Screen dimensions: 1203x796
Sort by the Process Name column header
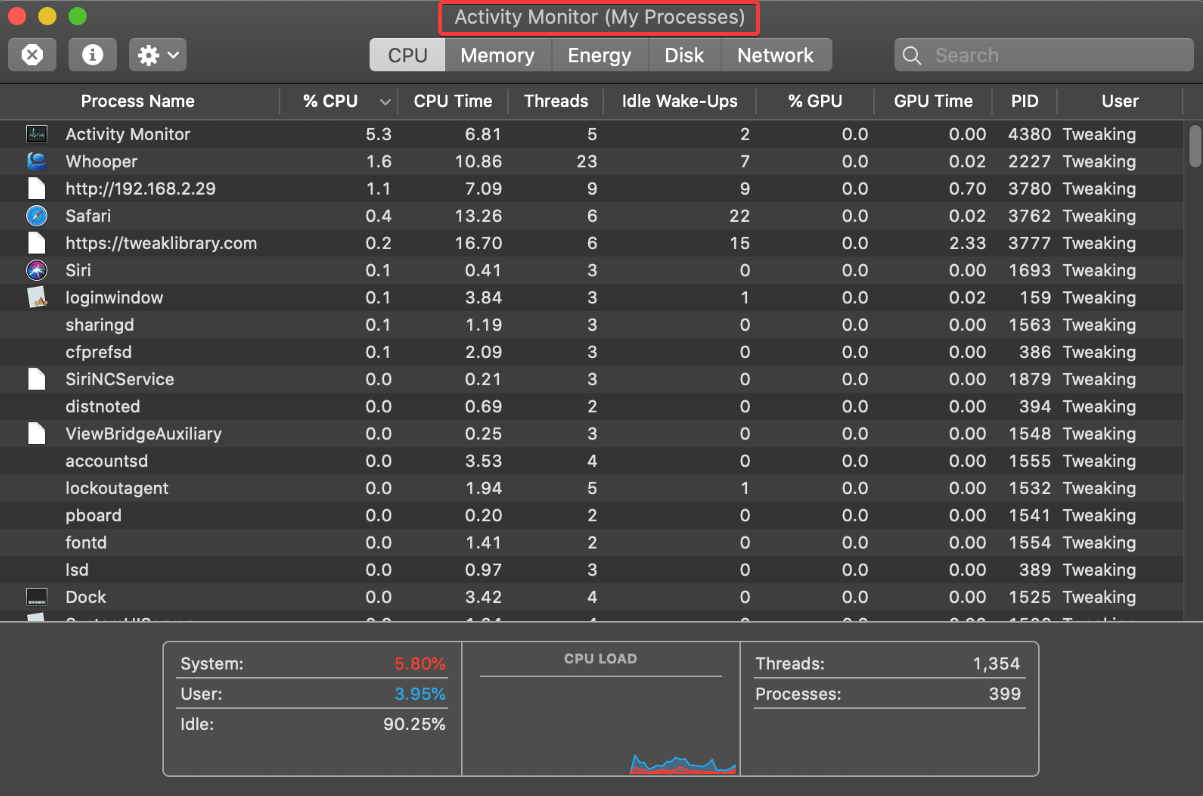pos(138,101)
